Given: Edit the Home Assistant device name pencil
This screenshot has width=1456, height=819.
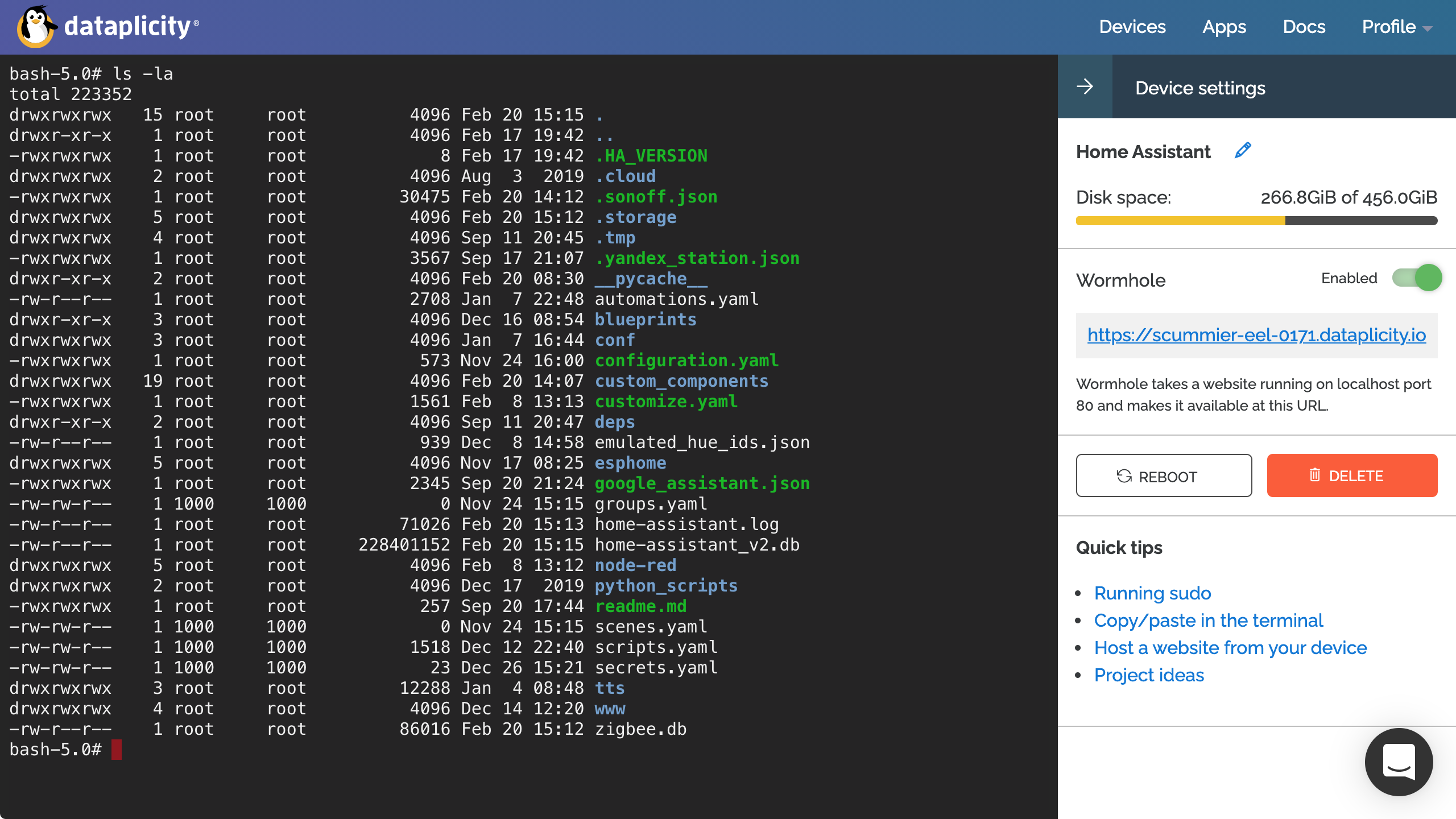Looking at the screenshot, I should [x=1243, y=150].
